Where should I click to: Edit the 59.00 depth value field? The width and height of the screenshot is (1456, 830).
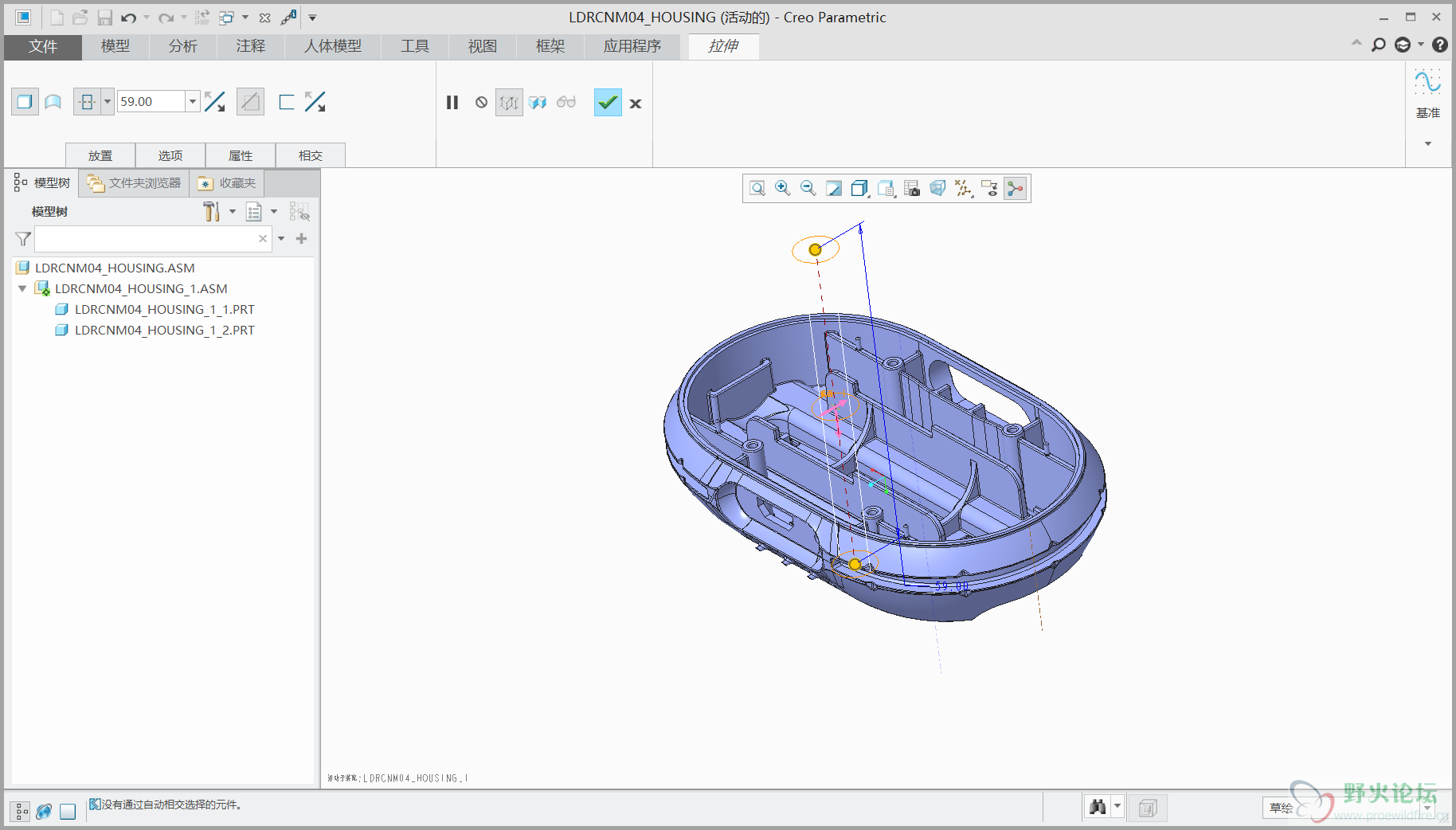pyautogui.click(x=151, y=102)
